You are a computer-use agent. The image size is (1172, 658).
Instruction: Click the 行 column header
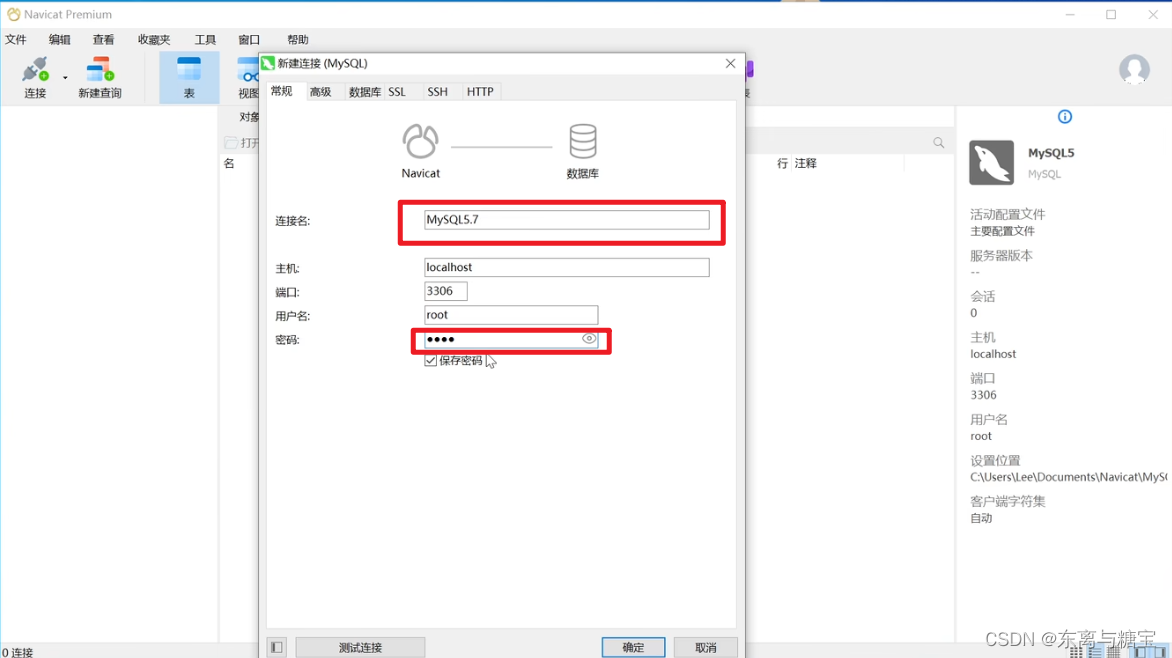click(x=782, y=163)
